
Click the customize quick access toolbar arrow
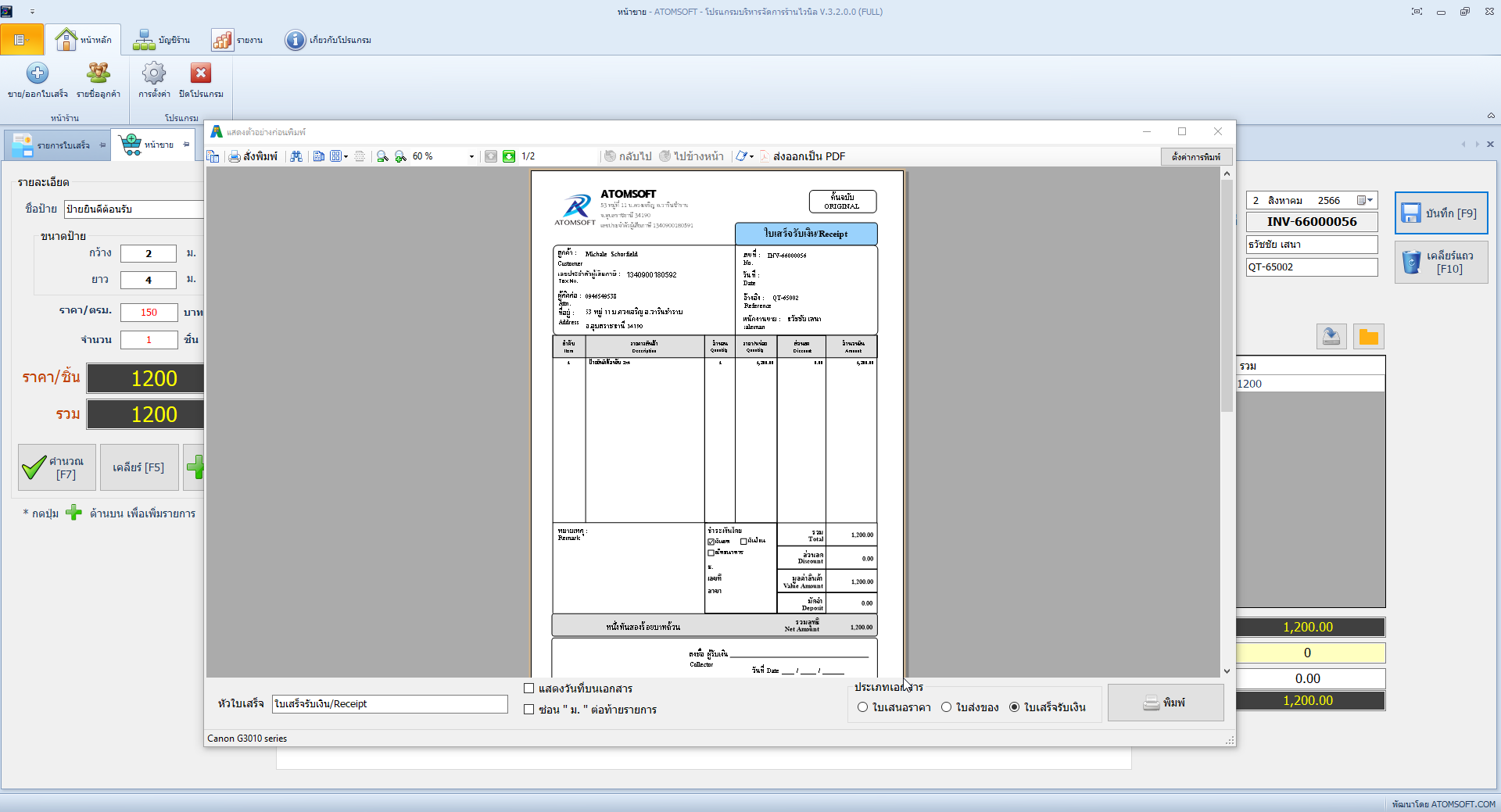32,12
